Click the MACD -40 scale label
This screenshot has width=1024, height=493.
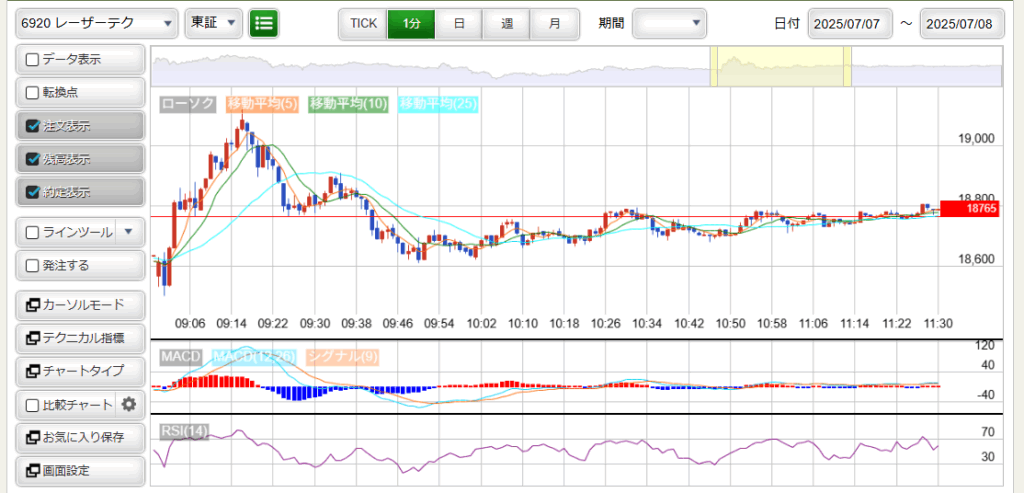click(x=985, y=395)
